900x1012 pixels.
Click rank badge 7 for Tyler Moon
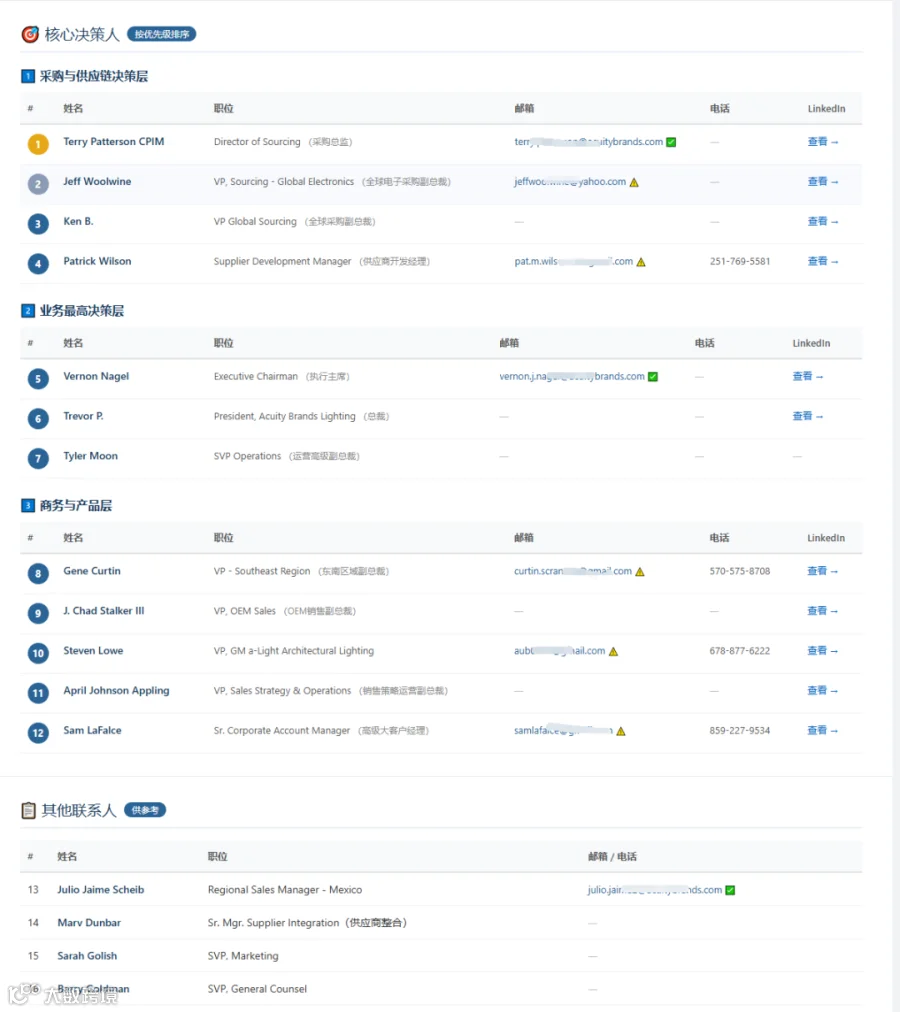tap(38, 458)
